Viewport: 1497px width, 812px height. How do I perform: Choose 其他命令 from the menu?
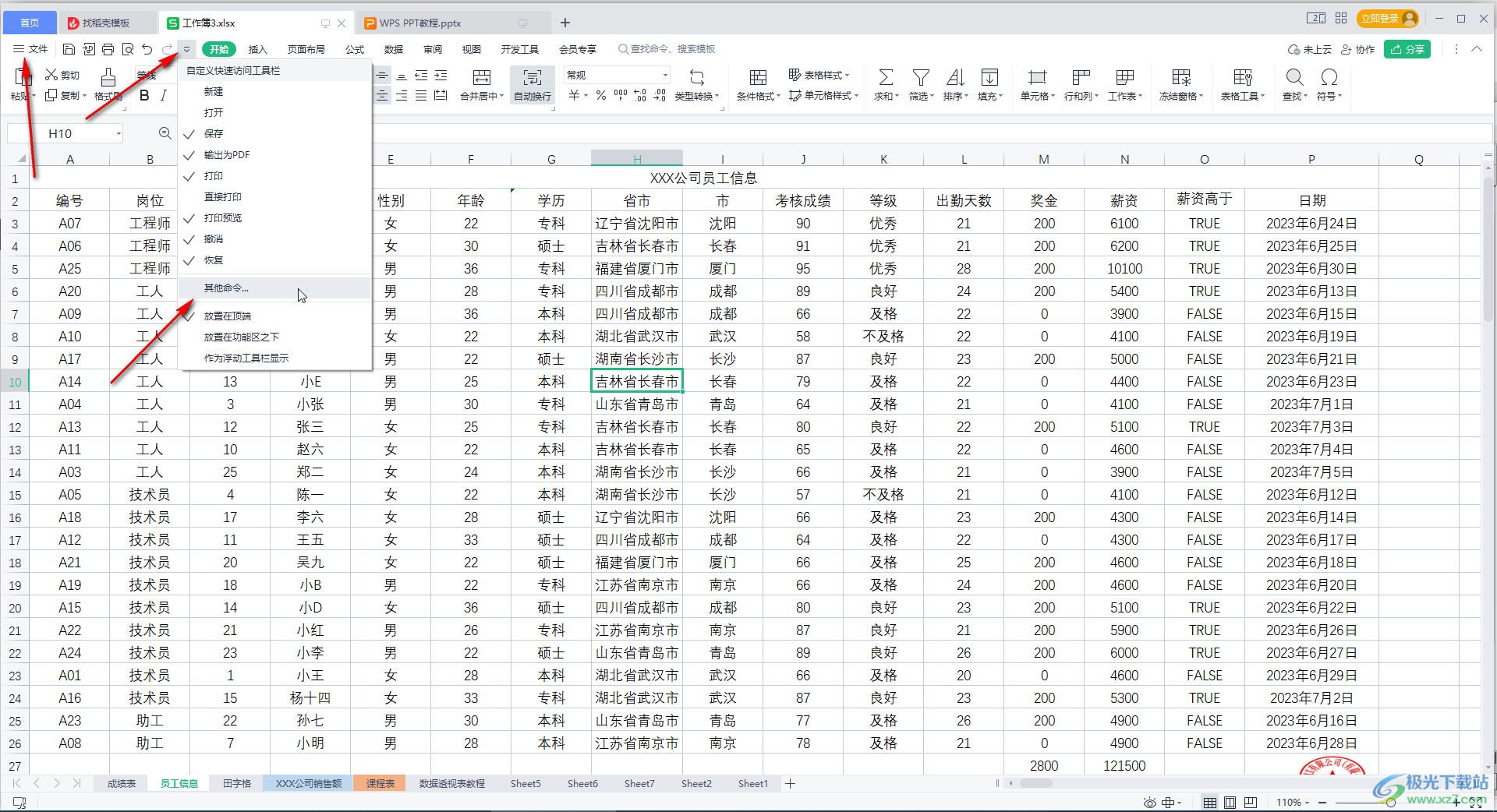pyautogui.click(x=226, y=288)
